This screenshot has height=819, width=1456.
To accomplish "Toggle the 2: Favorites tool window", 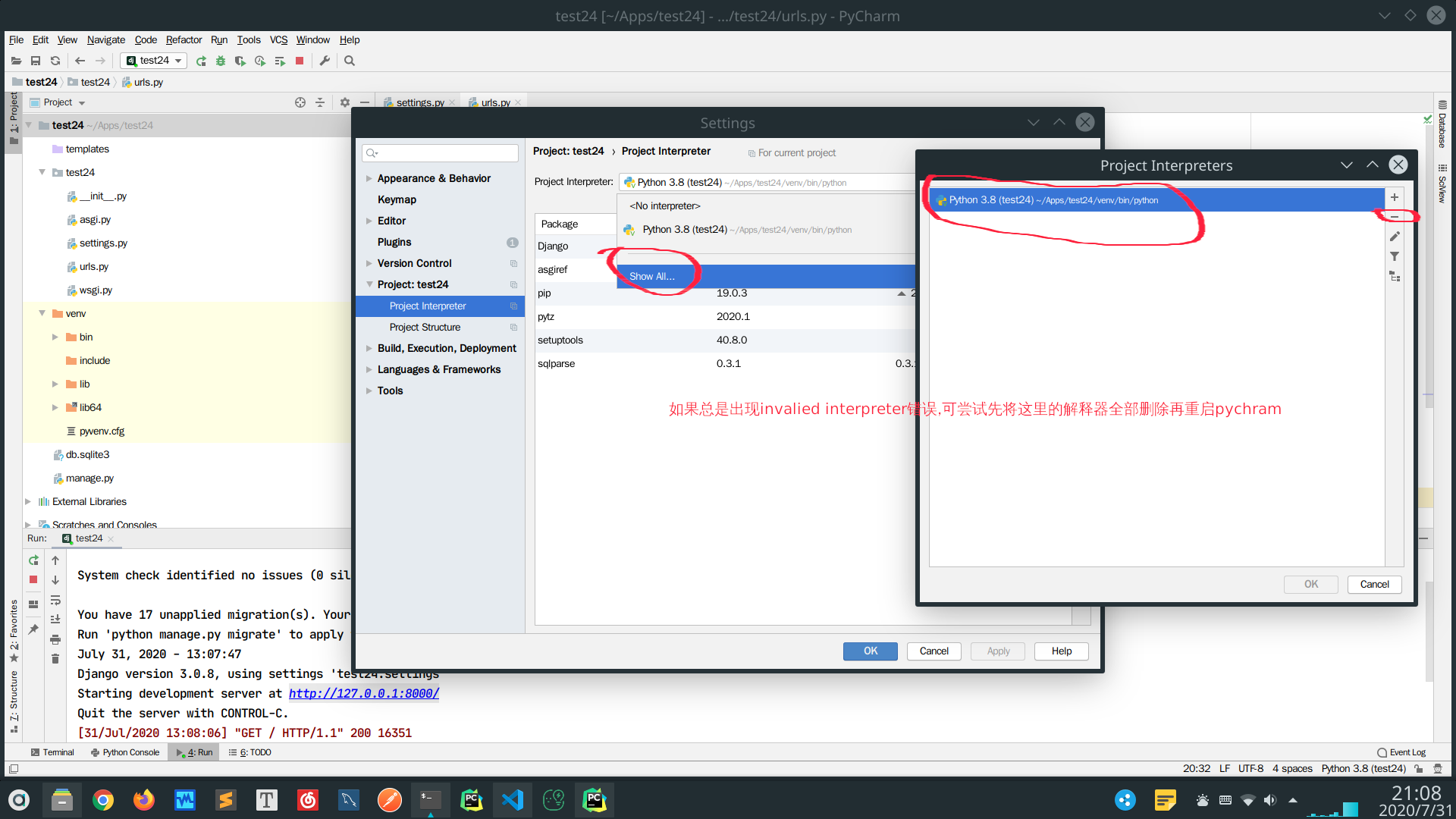I will pos(14,630).
